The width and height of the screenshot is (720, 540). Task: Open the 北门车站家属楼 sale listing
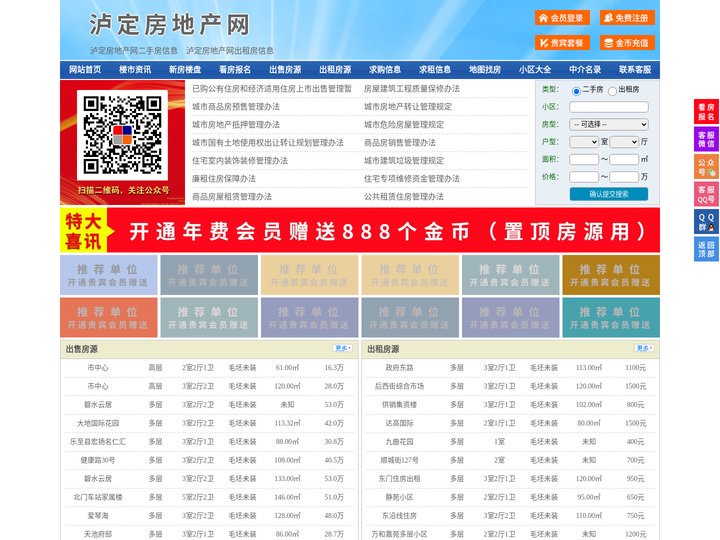[x=98, y=497]
